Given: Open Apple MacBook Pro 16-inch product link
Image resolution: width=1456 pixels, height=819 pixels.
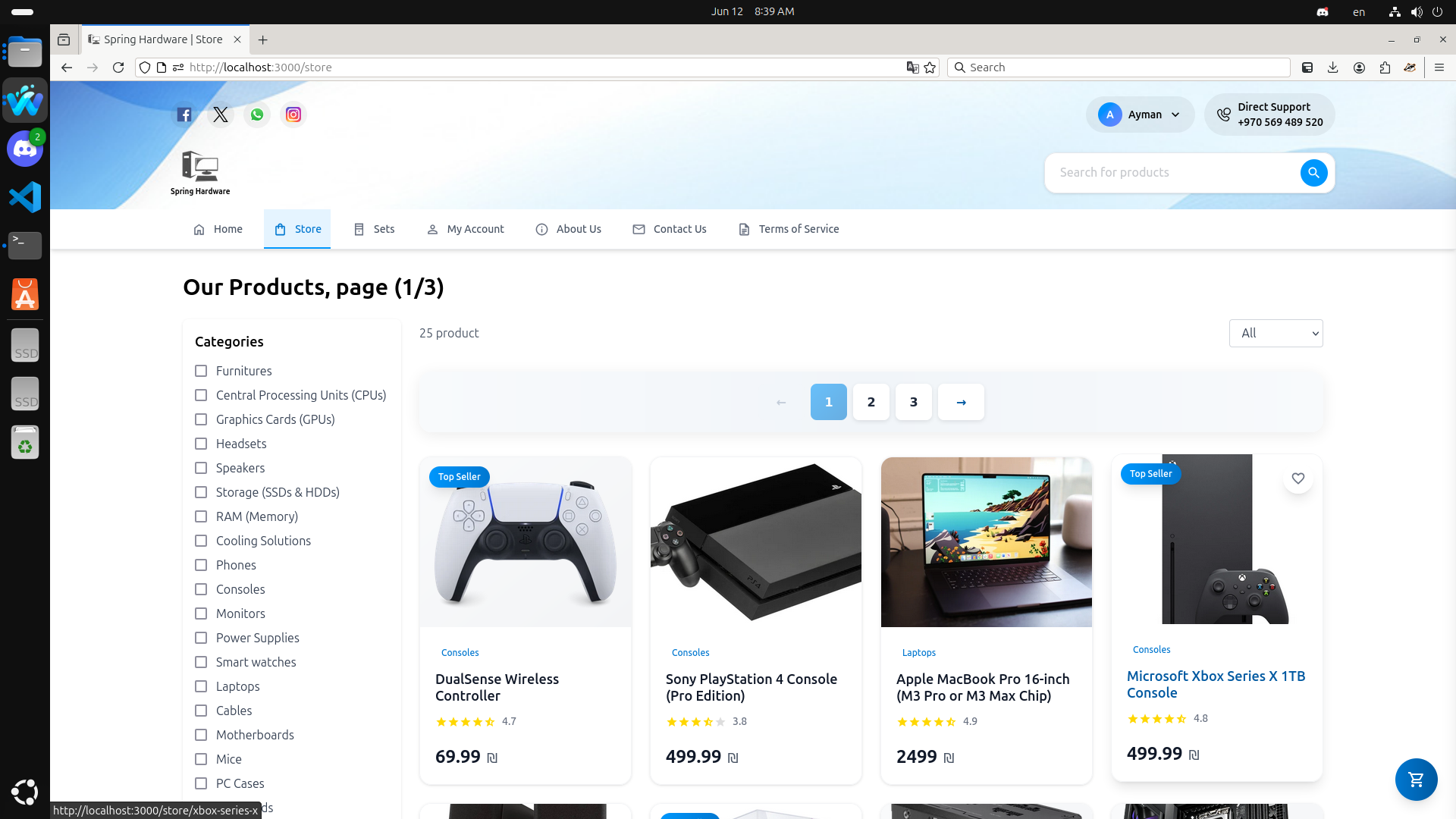Looking at the screenshot, I should click(x=983, y=687).
